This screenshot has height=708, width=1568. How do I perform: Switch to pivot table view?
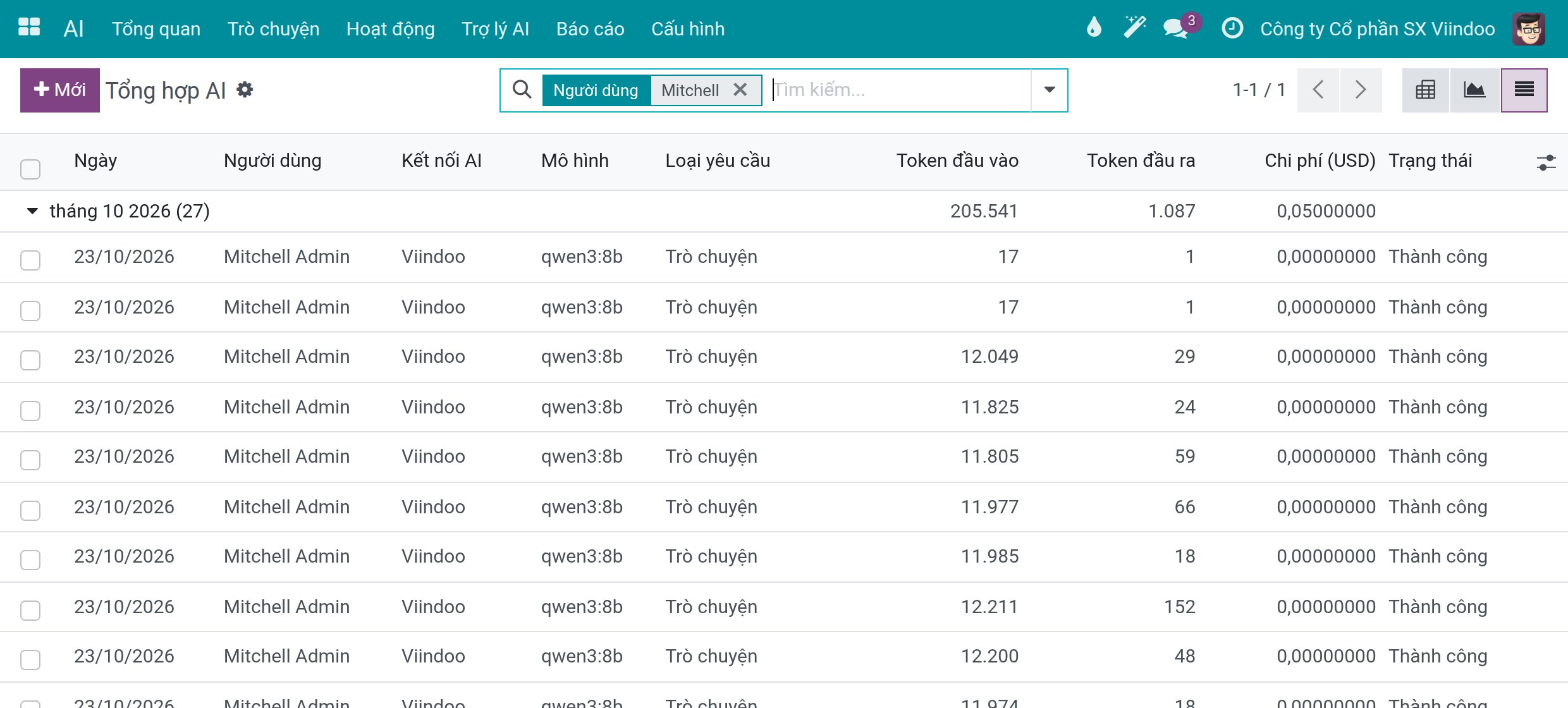pos(1425,90)
